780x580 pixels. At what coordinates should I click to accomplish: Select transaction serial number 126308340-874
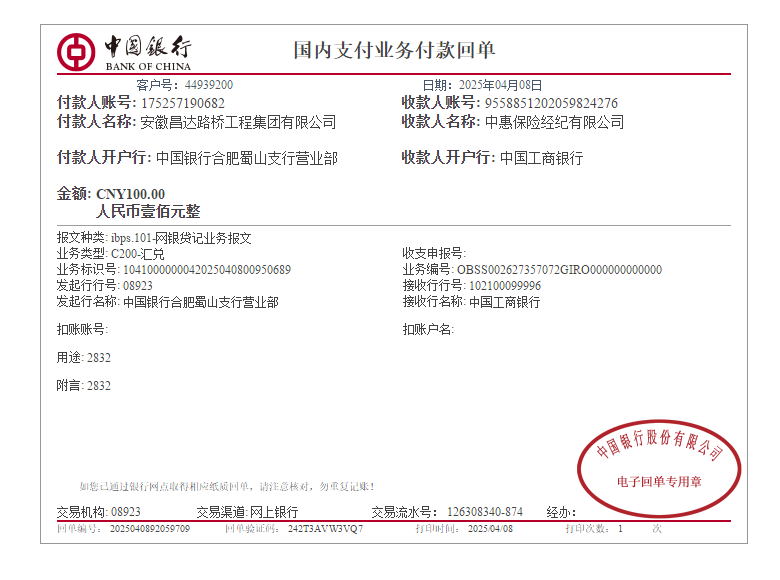click(484, 512)
